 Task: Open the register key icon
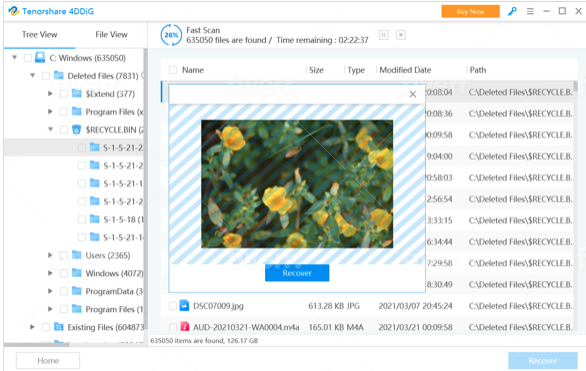point(512,11)
